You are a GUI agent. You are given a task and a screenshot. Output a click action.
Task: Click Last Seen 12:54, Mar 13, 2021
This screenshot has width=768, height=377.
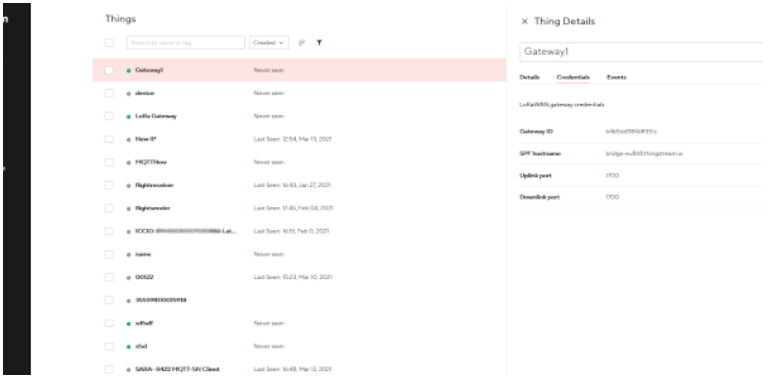point(292,140)
